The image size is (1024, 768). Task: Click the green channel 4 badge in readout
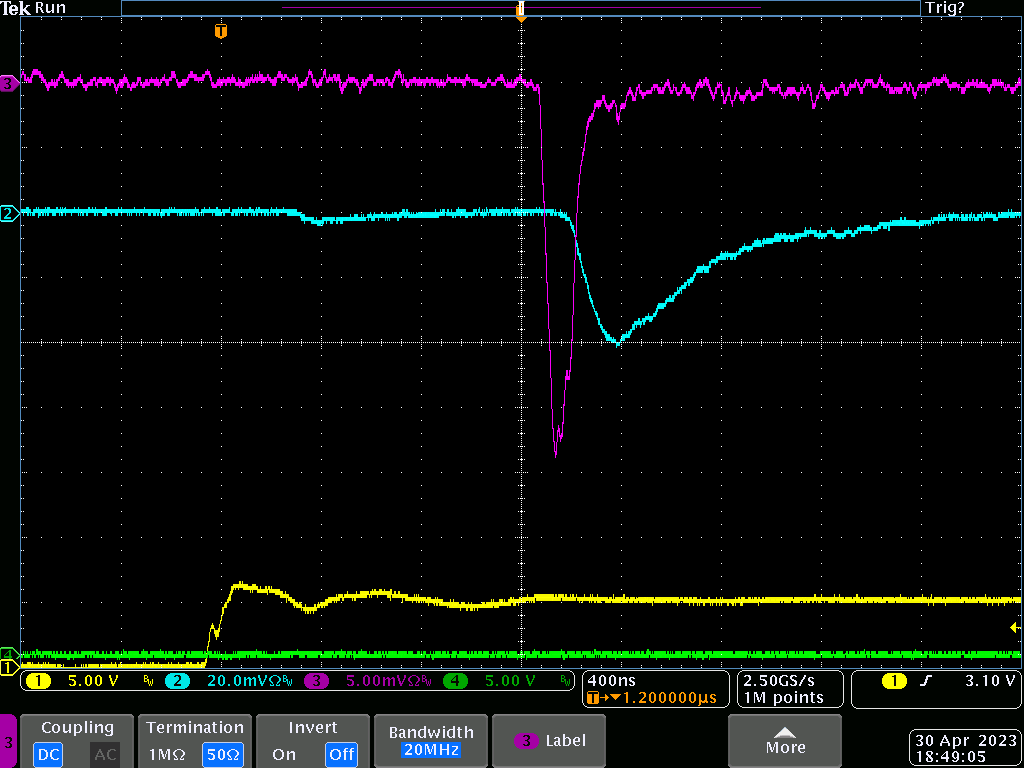coord(455,681)
